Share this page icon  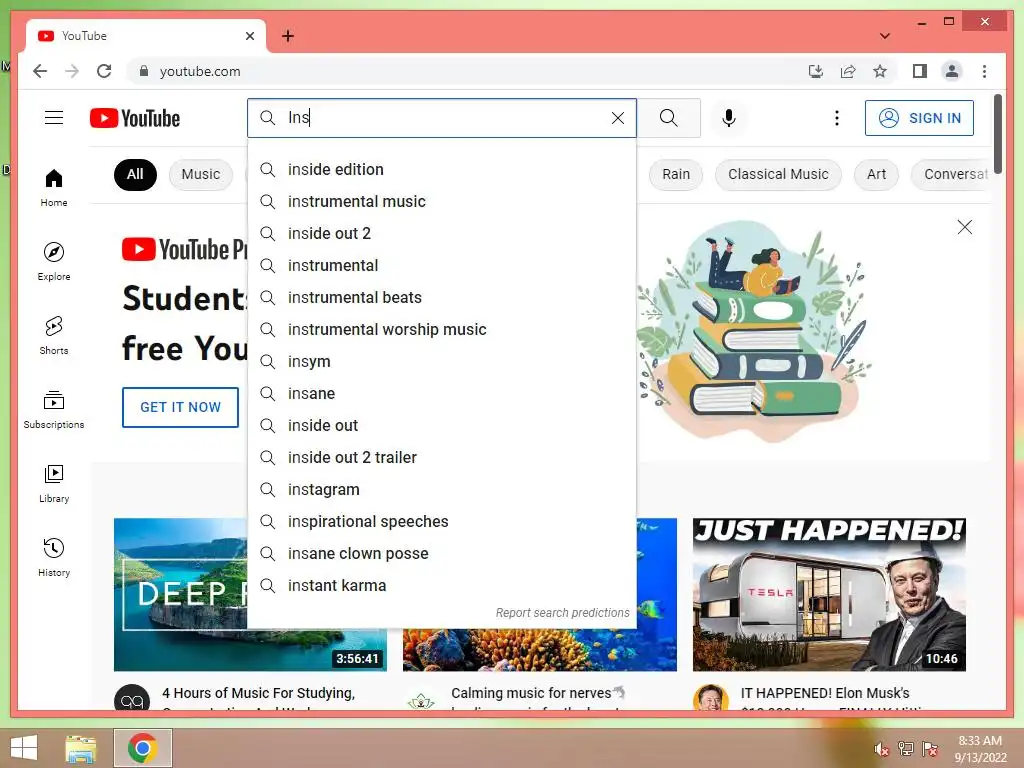point(848,71)
